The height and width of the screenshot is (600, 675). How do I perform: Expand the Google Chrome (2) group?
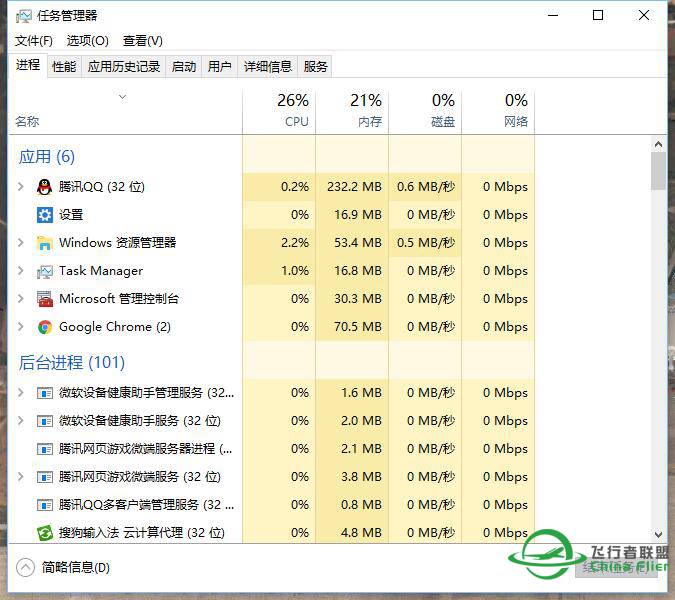(x=20, y=327)
